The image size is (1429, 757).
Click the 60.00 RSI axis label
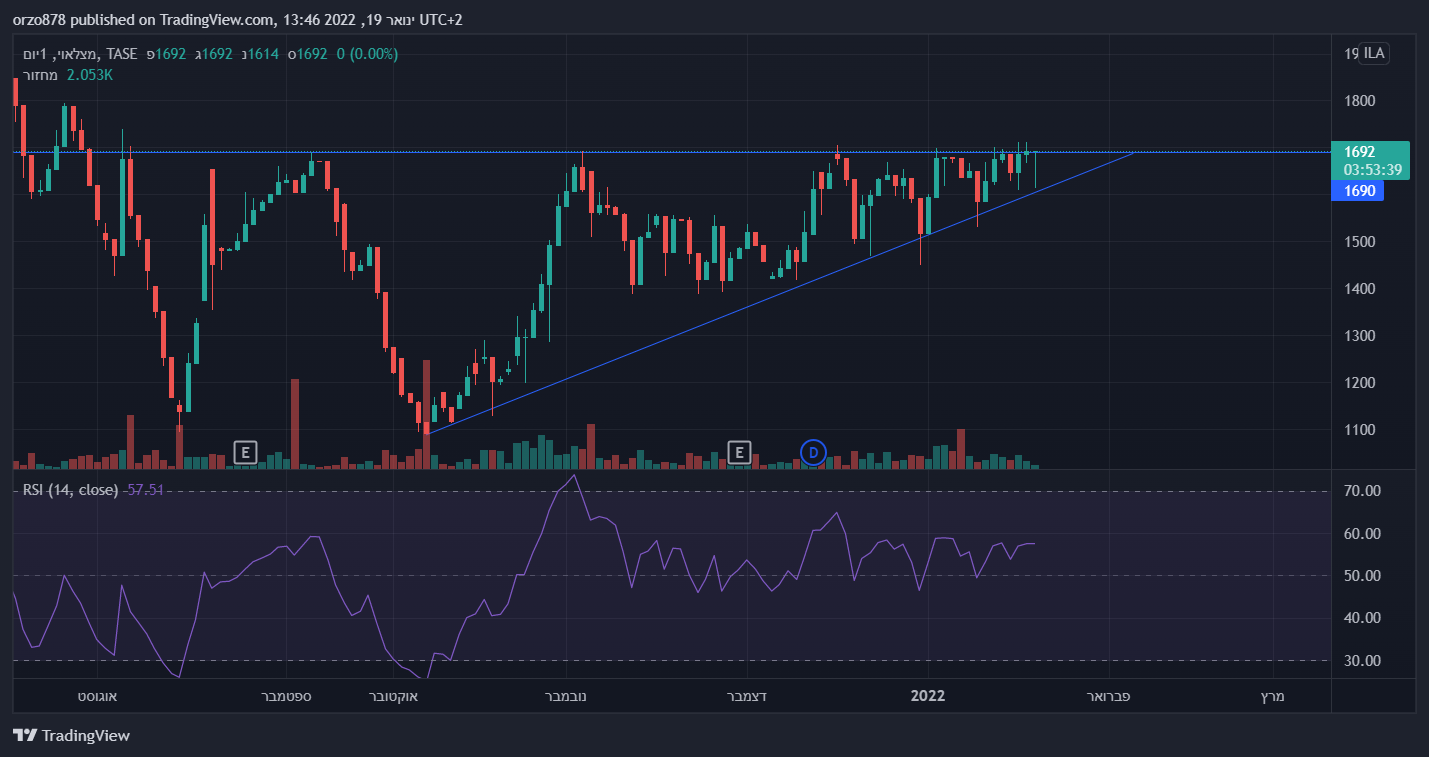(x=1362, y=534)
